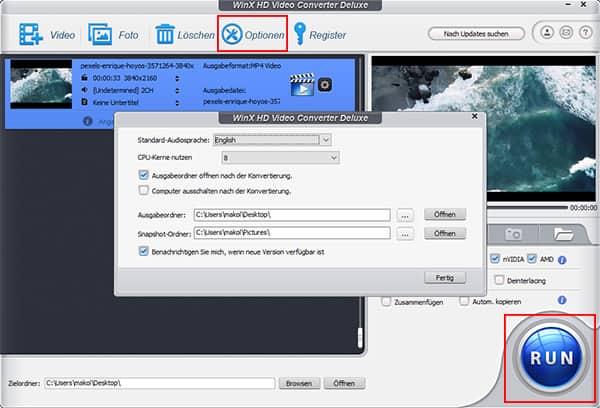Viewport: 600px width, 408px height.
Task: Click the 'Keine Untertitel' text
Action: pos(116,103)
